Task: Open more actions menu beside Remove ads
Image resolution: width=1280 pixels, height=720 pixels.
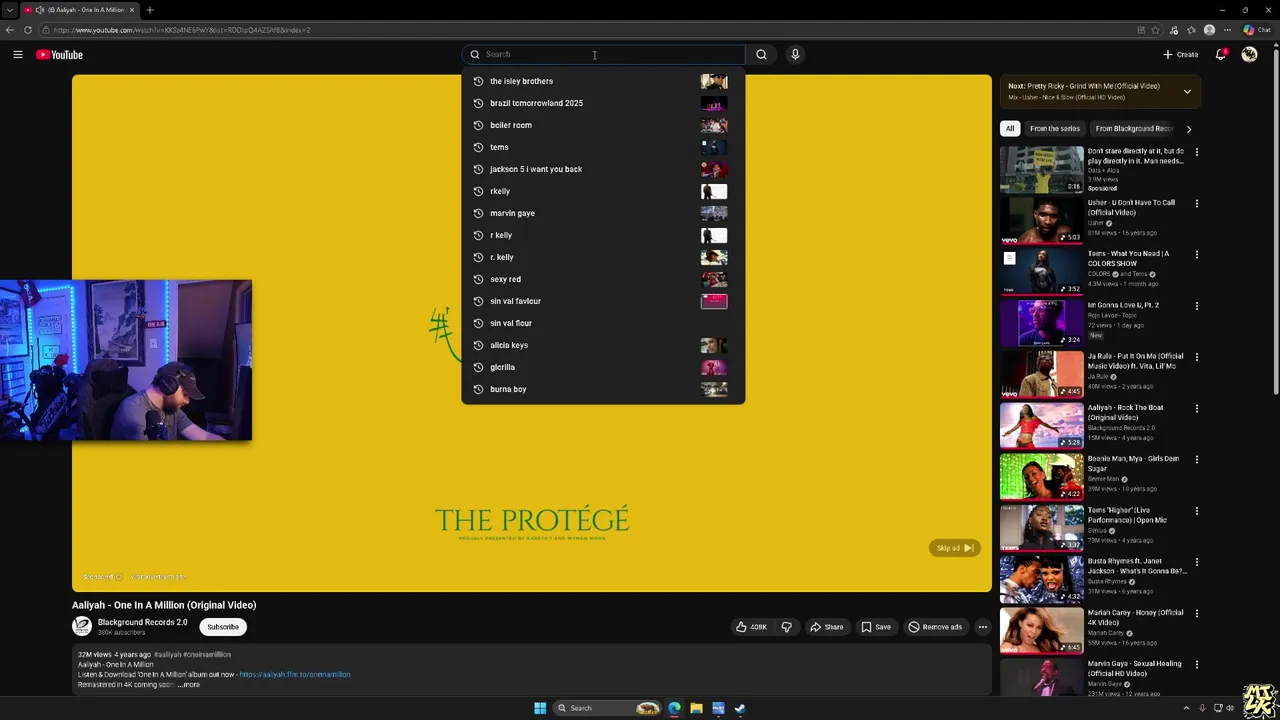Action: coord(983,627)
